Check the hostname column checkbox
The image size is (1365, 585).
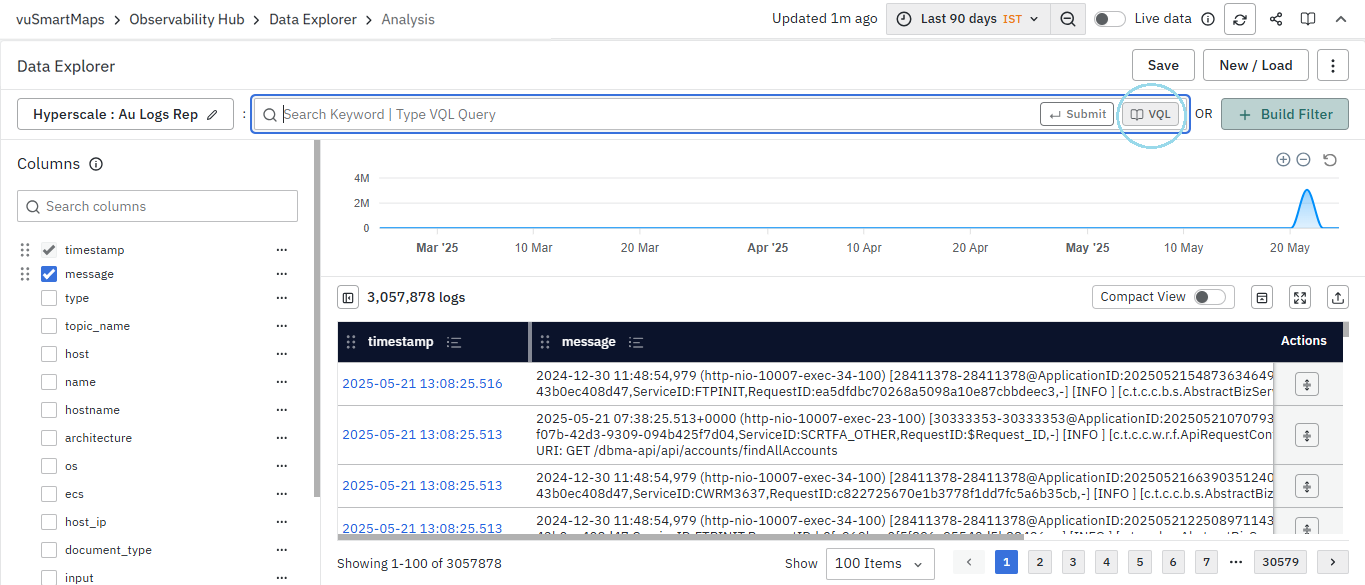pyautogui.click(x=49, y=410)
